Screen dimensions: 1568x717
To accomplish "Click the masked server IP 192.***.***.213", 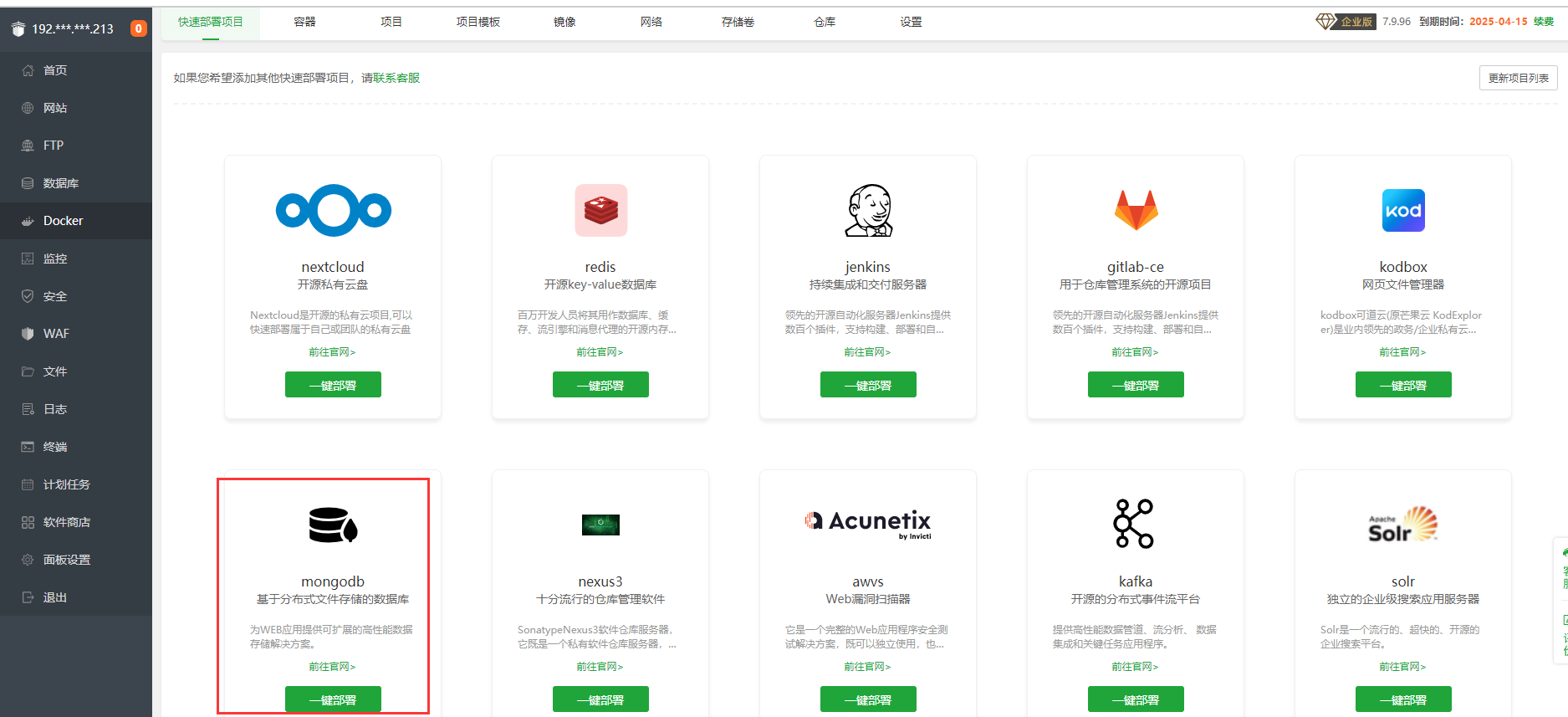I will click(73, 28).
